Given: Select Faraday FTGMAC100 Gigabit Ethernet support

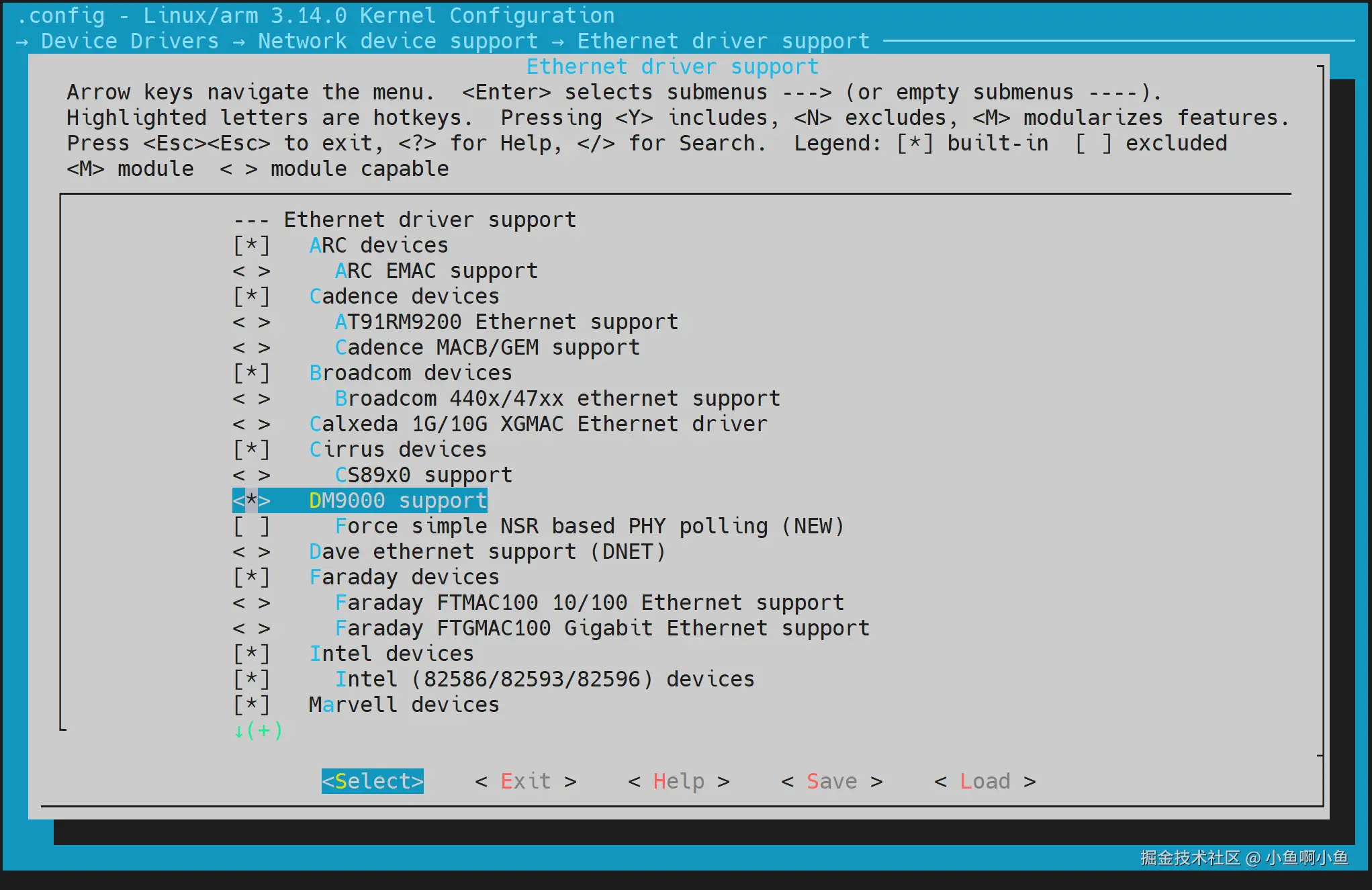Looking at the screenshot, I should [x=602, y=628].
